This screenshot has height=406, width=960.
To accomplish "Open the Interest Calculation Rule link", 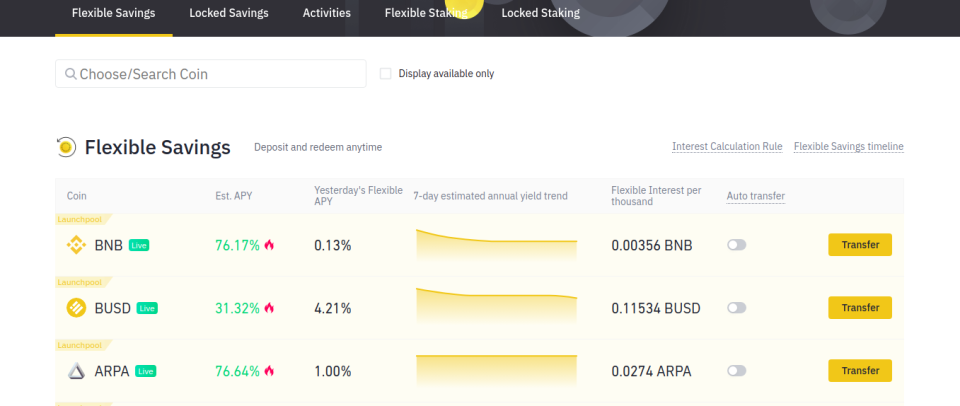I will click(x=727, y=147).
